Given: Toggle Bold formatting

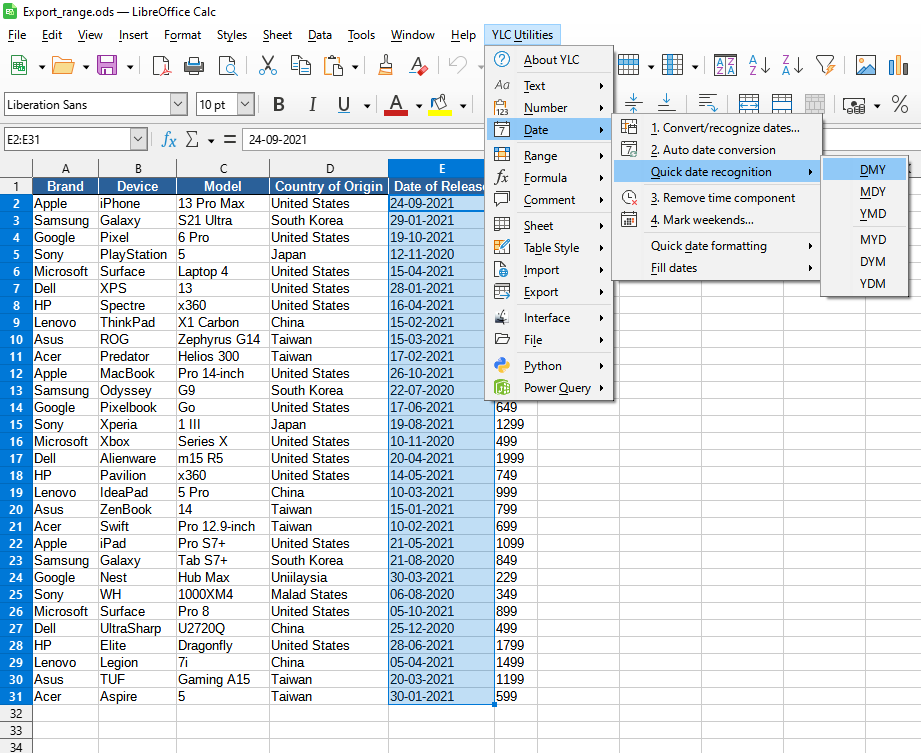Looking at the screenshot, I should tap(279, 105).
